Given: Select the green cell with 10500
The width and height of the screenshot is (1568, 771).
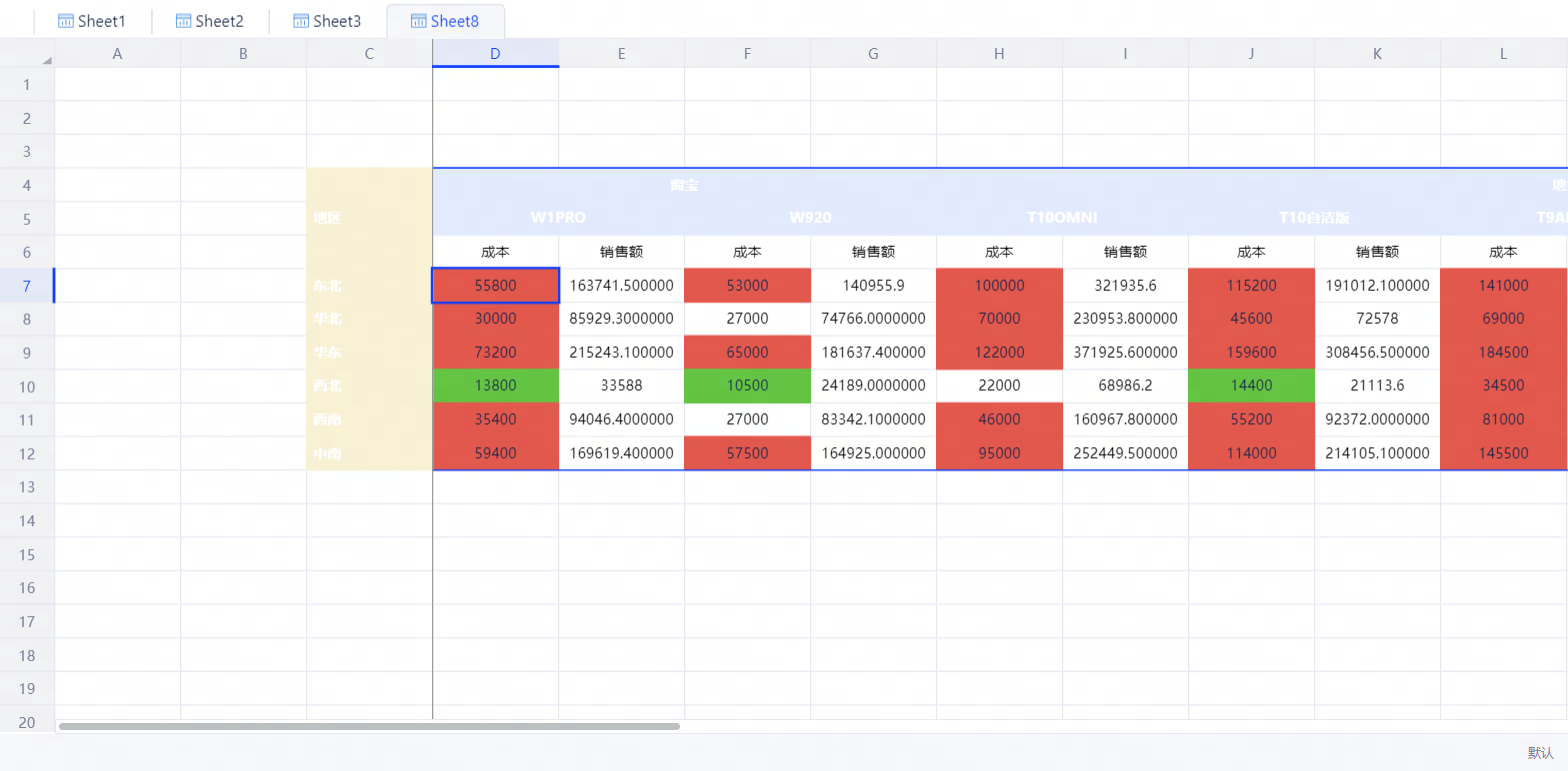Looking at the screenshot, I should pyautogui.click(x=747, y=385).
